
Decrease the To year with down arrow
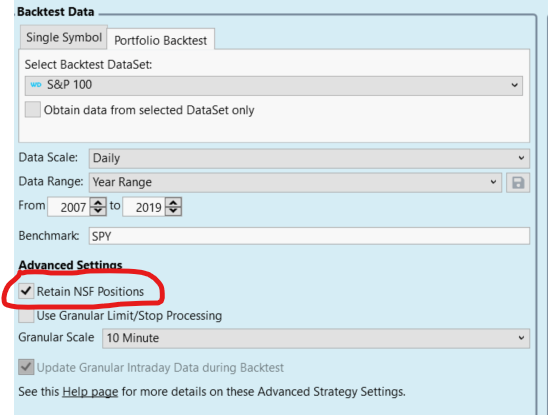173,211
